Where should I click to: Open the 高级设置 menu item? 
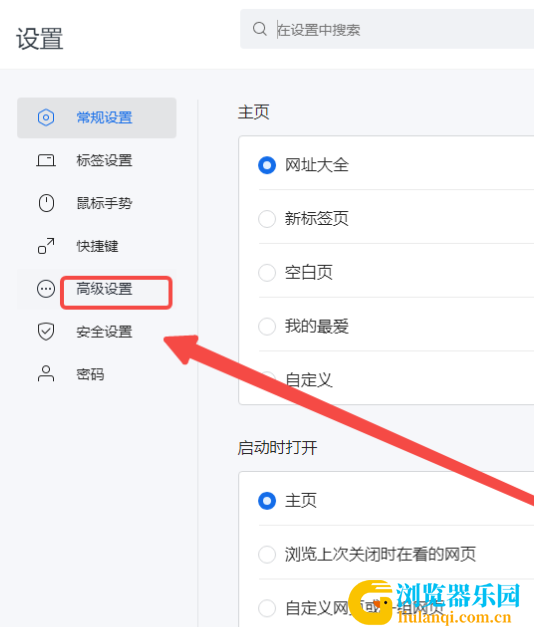(104, 289)
